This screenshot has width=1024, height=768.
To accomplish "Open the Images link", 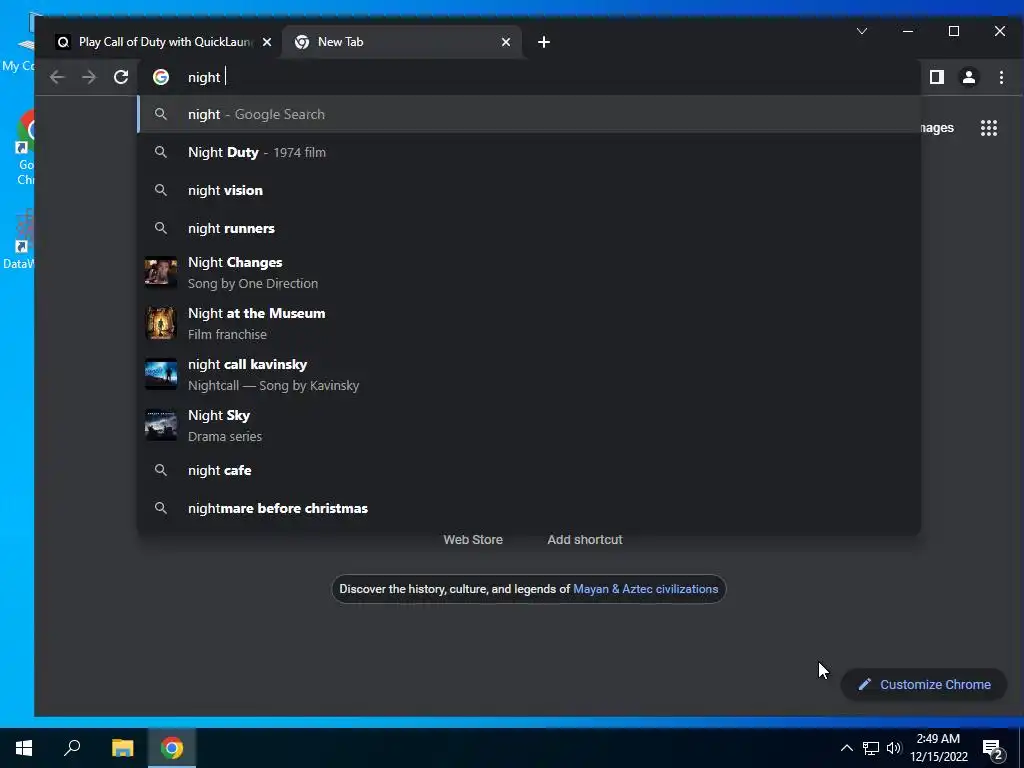I will (938, 128).
